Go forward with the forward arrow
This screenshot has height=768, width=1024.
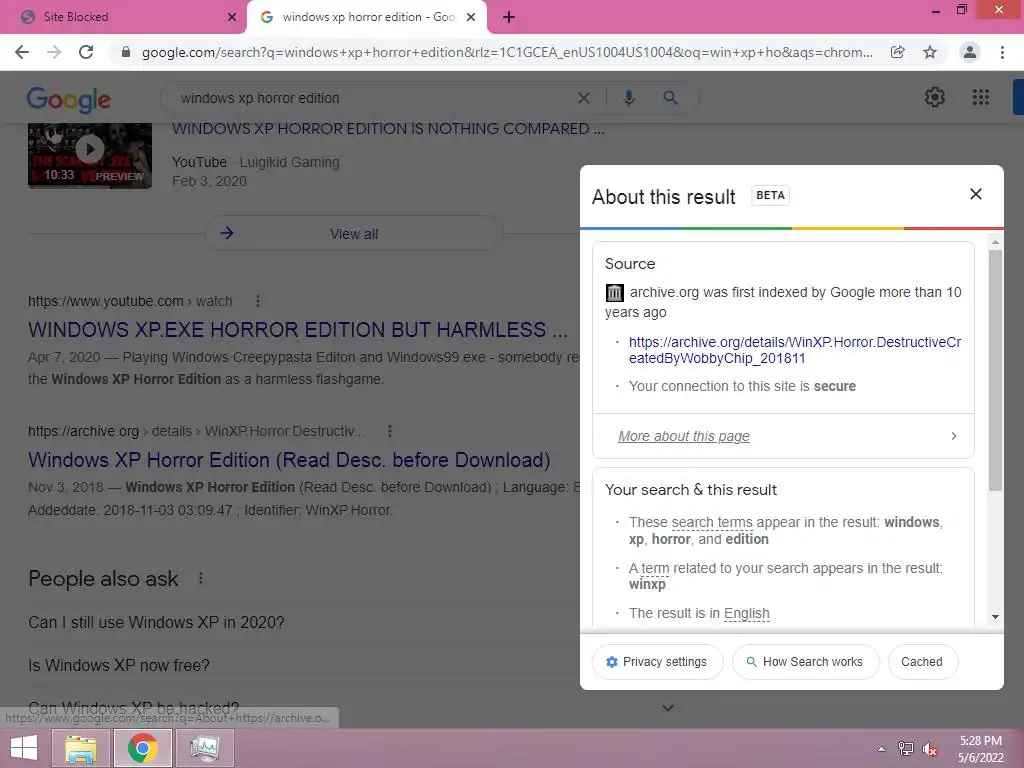click(x=54, y=52)
